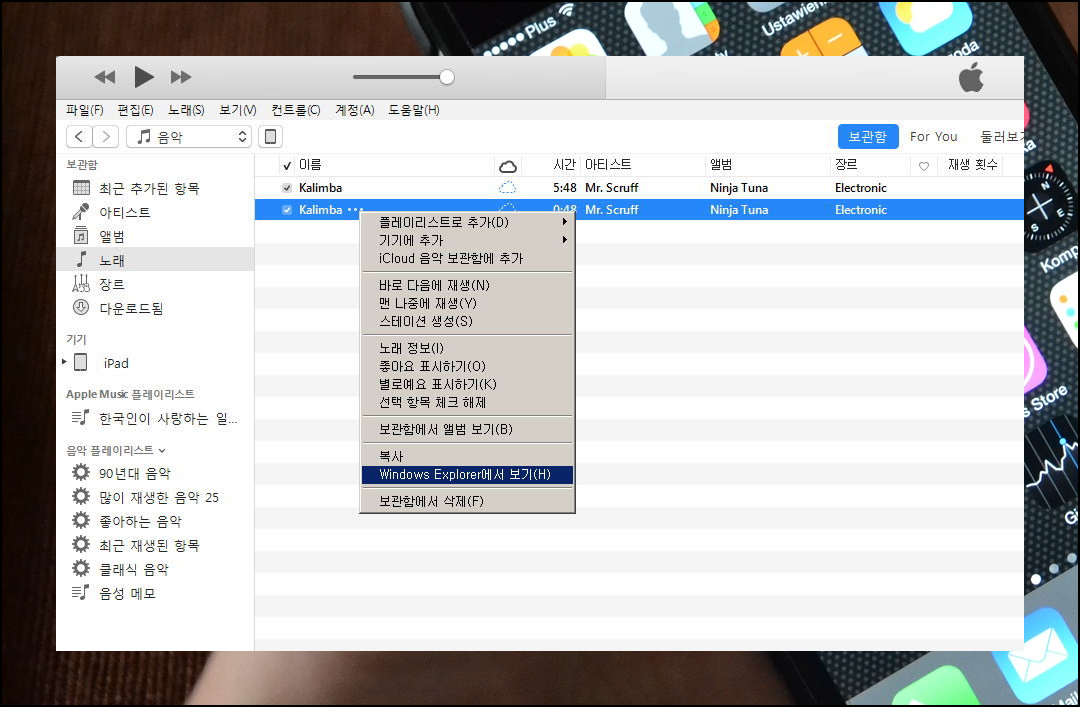Choose 맨 나중에 재생(Y)

coord(468,303)
